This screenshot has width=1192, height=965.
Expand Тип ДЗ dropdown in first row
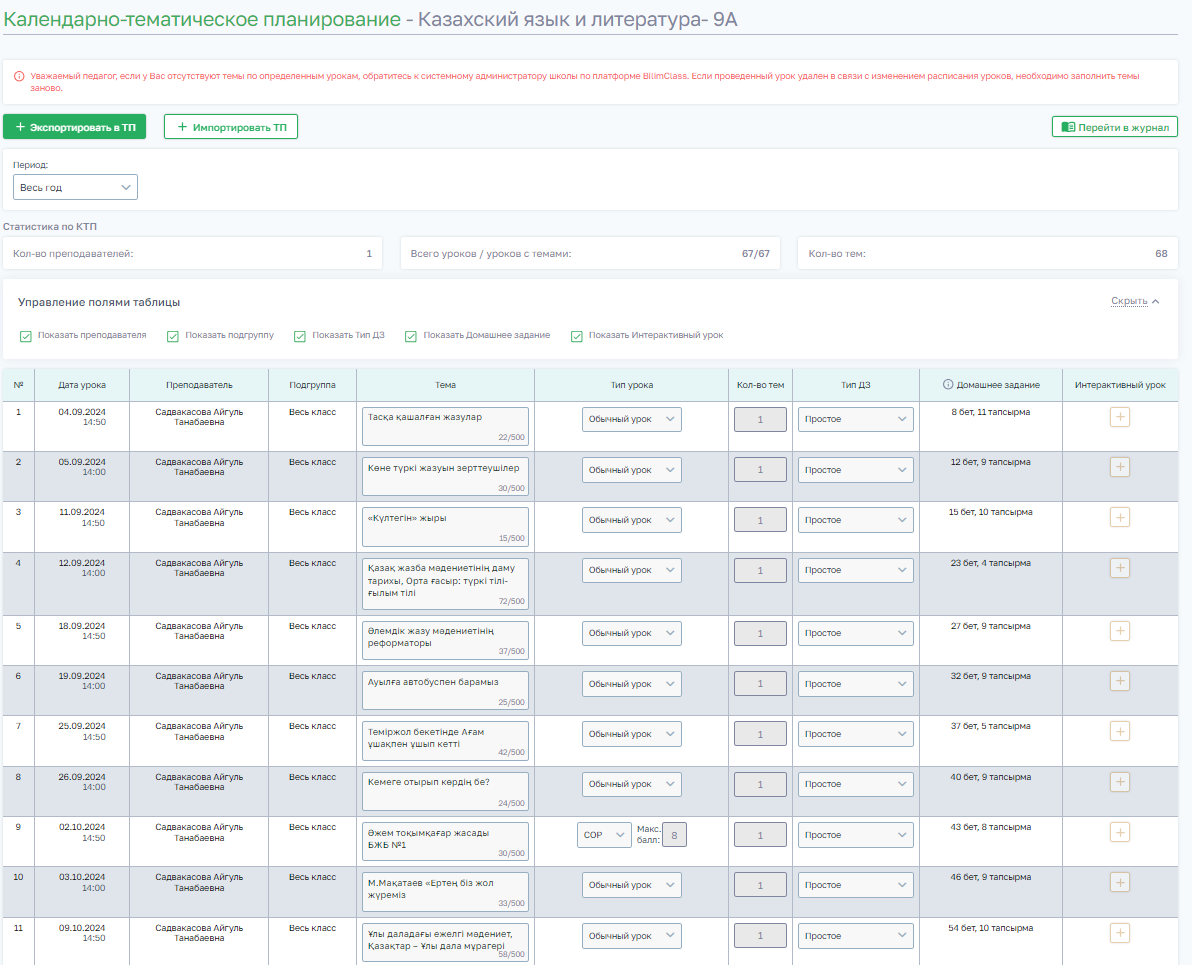(855, 419)
